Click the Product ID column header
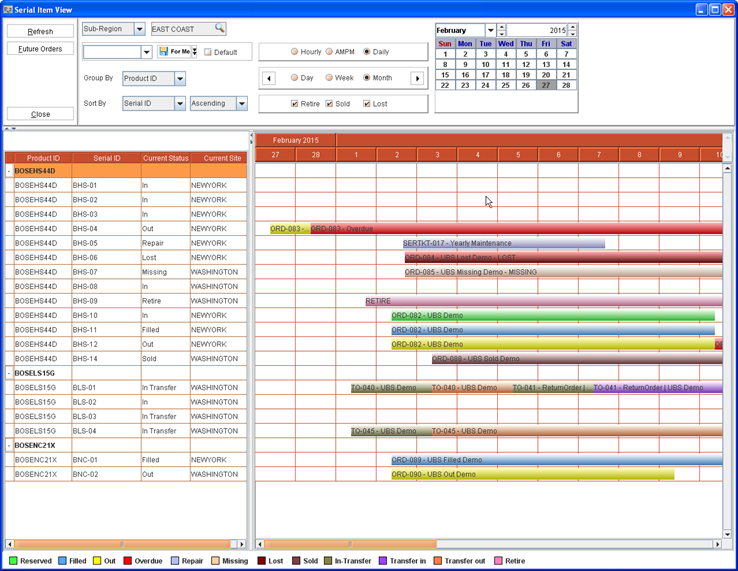The image size is (738, 571). tap(43, 158)
